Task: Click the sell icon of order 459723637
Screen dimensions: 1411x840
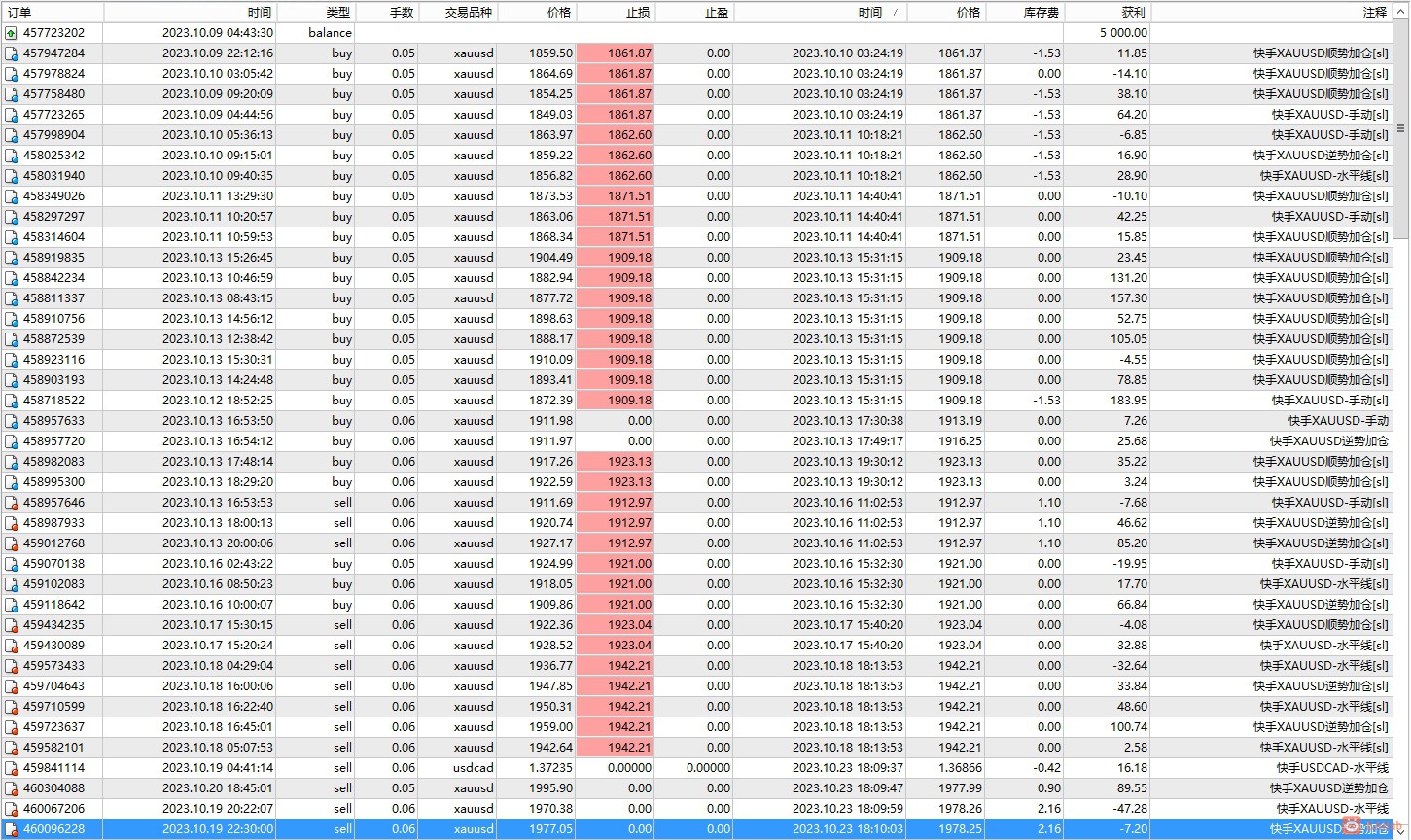Action: 12,727
